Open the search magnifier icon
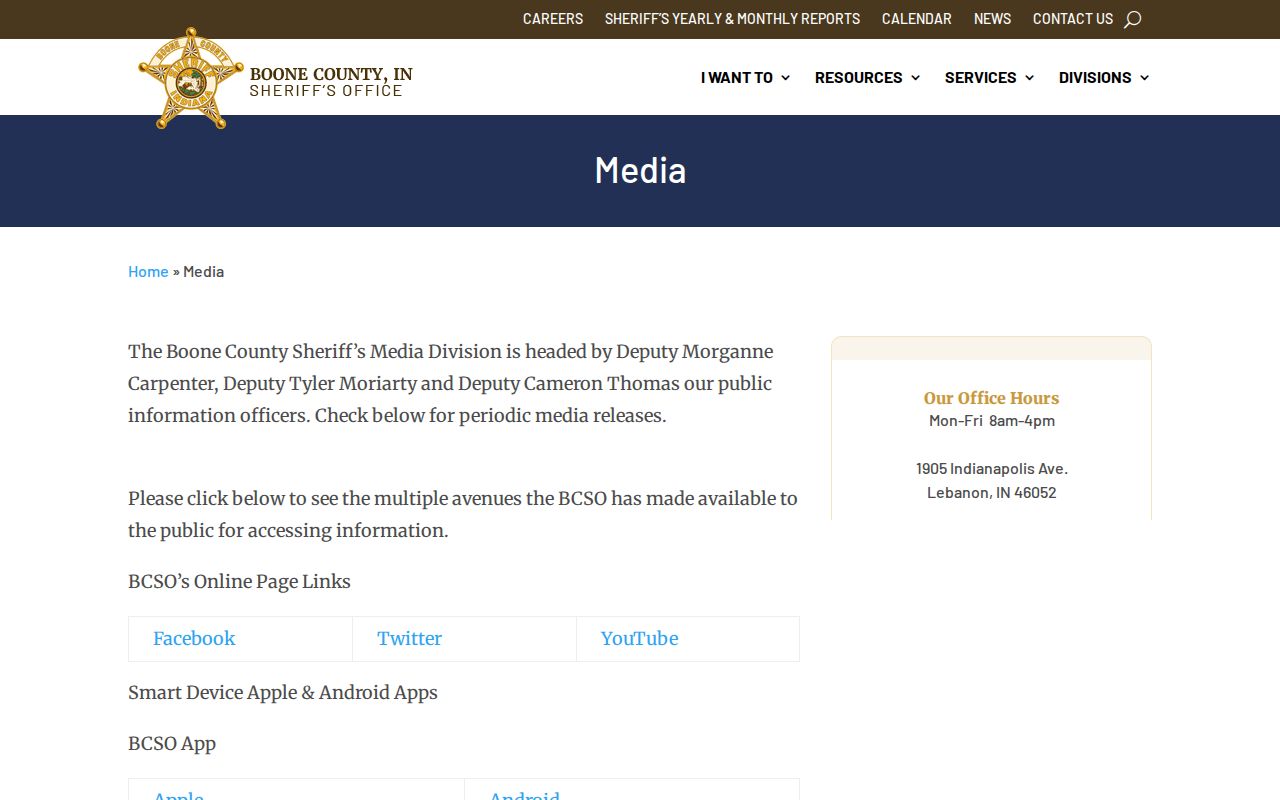The height and width of the screenshot is (800, 1280). click(1132, 19)
